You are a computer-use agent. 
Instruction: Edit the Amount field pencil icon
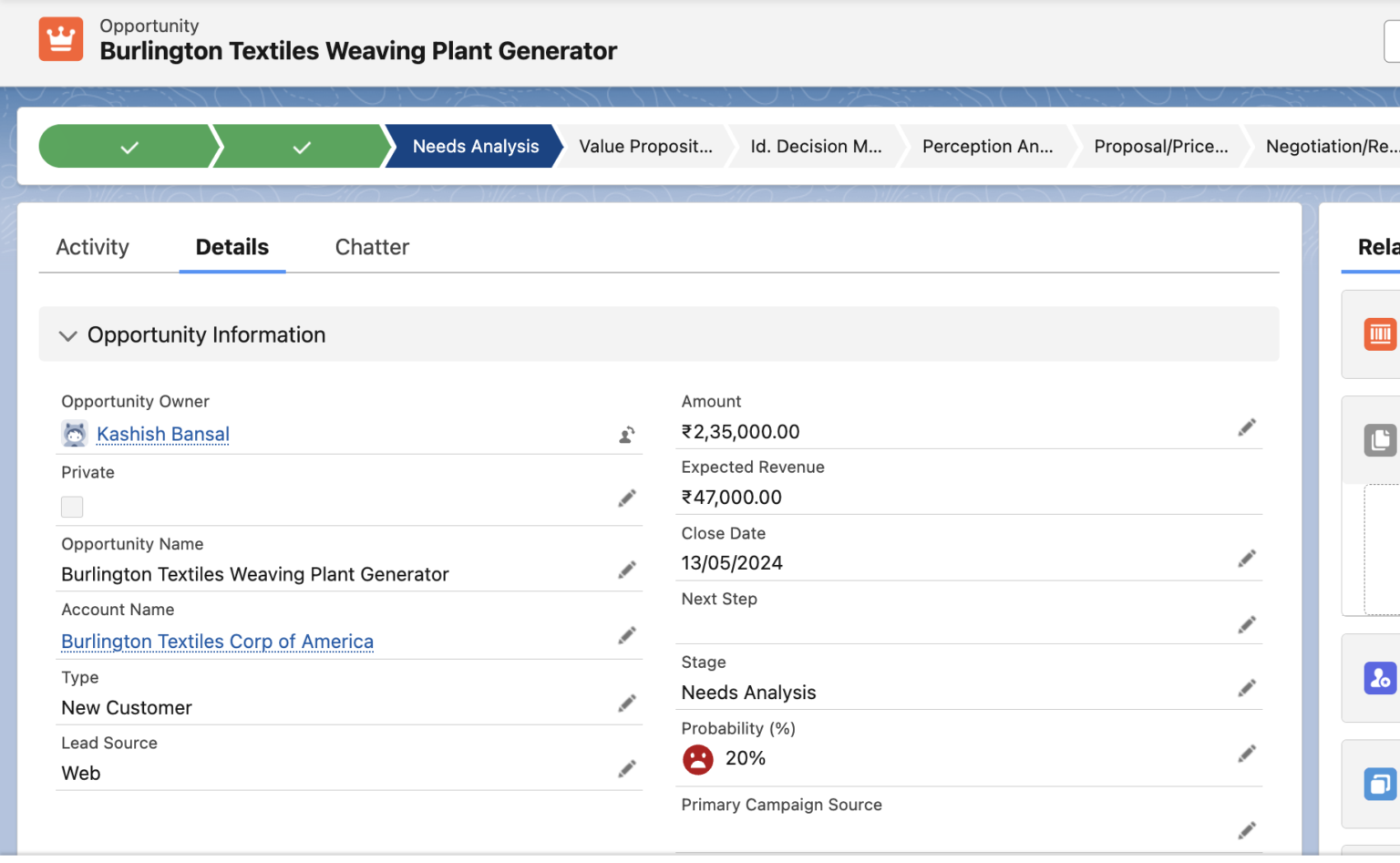[x=1247, y=427]
